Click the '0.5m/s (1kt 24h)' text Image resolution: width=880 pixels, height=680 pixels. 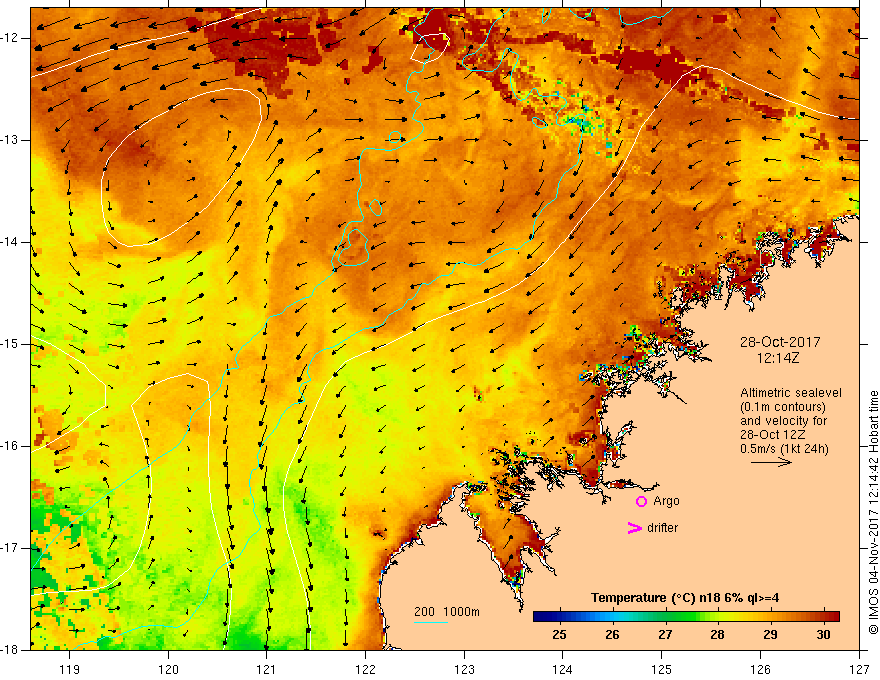[784, 449]
